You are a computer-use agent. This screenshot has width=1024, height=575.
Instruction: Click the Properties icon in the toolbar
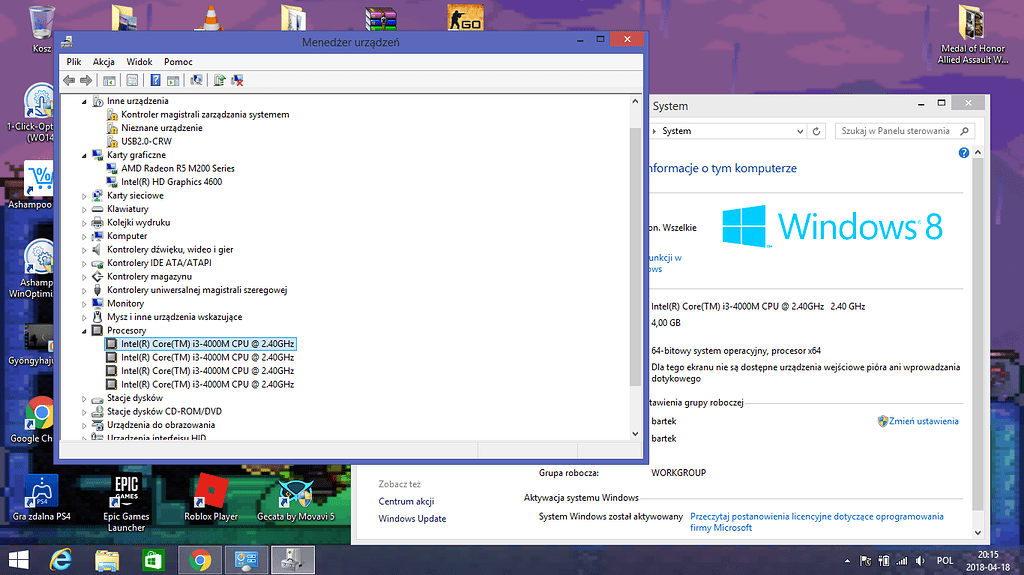coord(130,80)
